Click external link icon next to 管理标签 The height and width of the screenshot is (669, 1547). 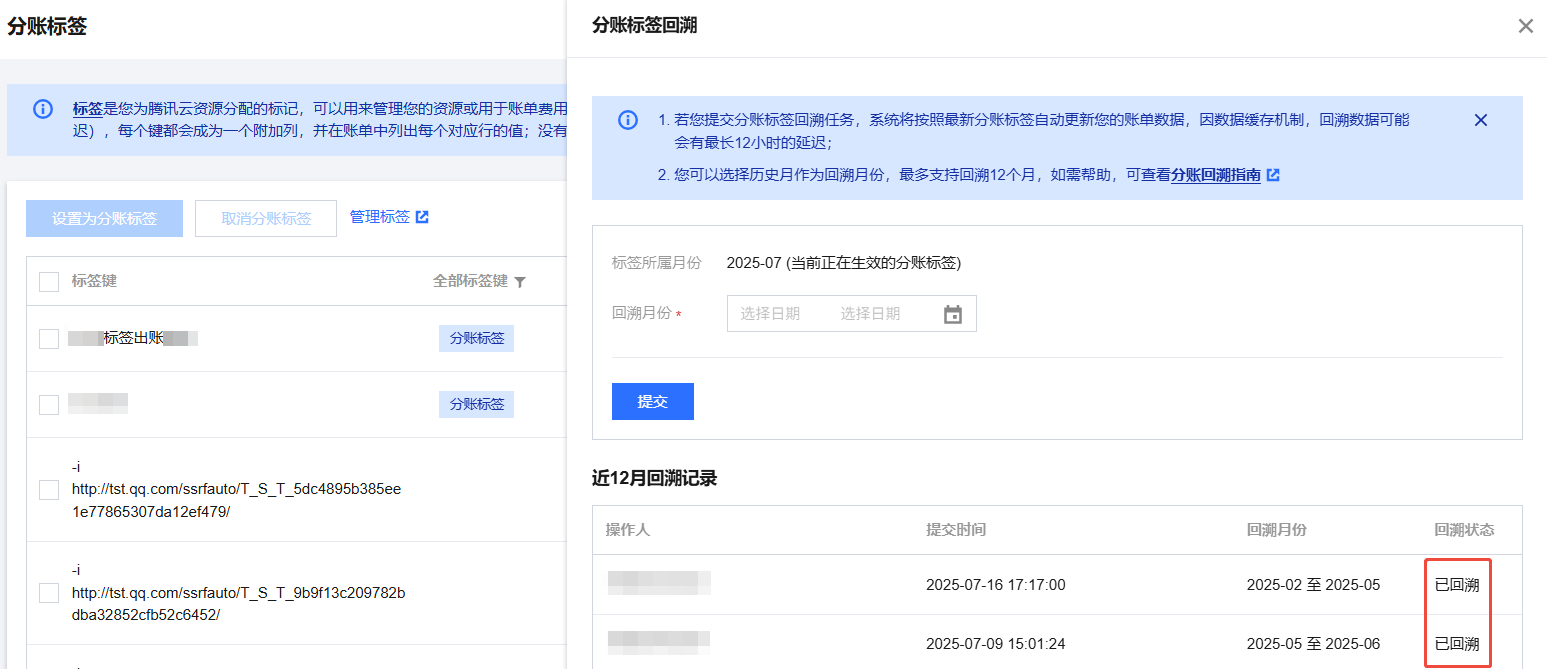tap(422, 217)
